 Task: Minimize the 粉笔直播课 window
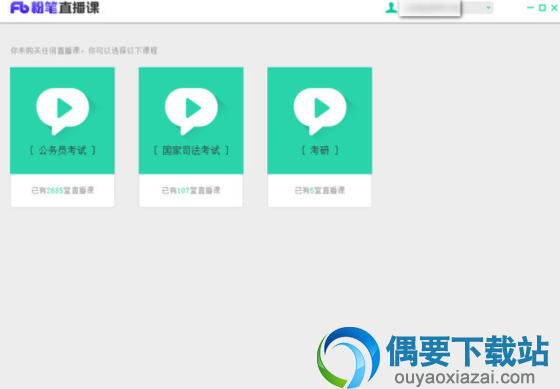(x=530, y=8)
